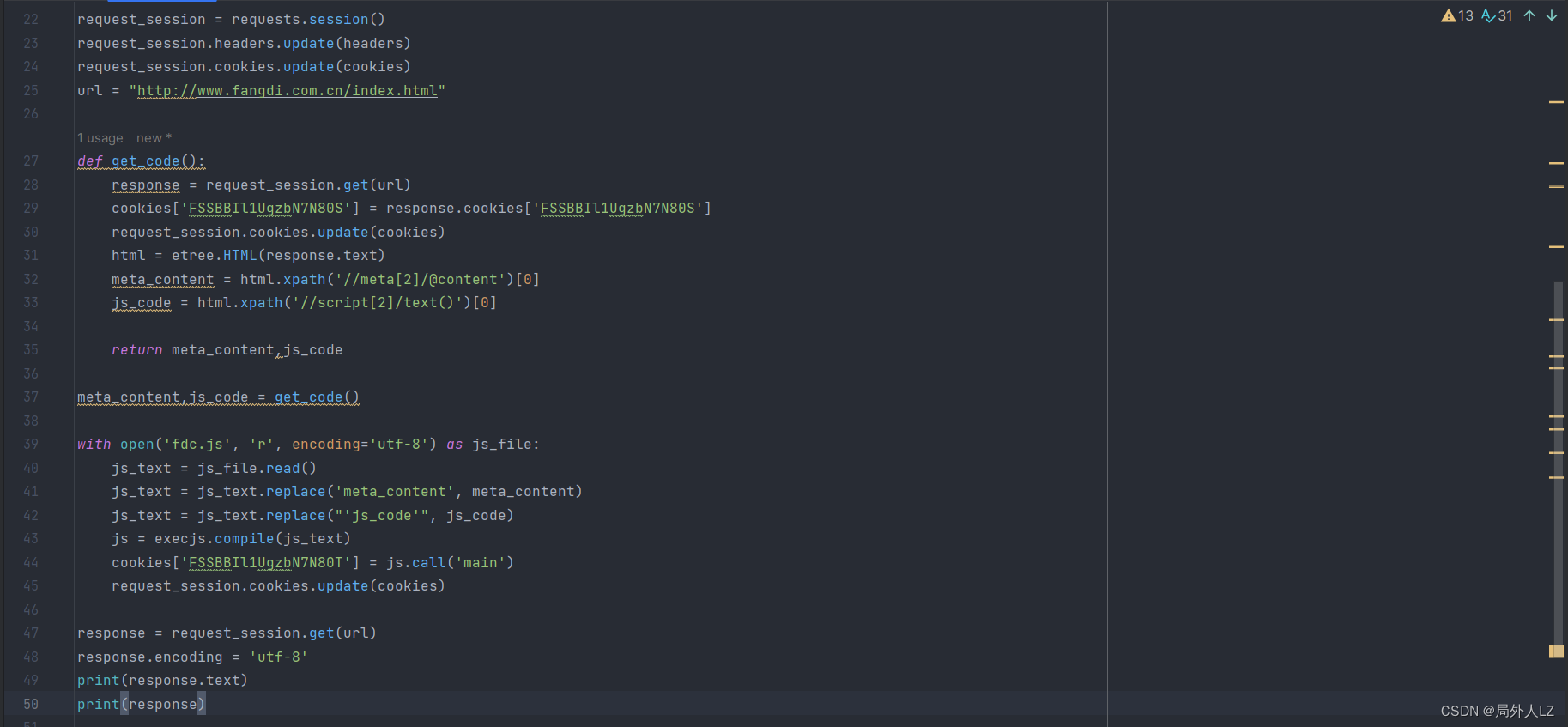Click the typo indicator showing 31
Viewport: 1568px width, 727px height.
pyautogui.click(x=1497, y=15)
